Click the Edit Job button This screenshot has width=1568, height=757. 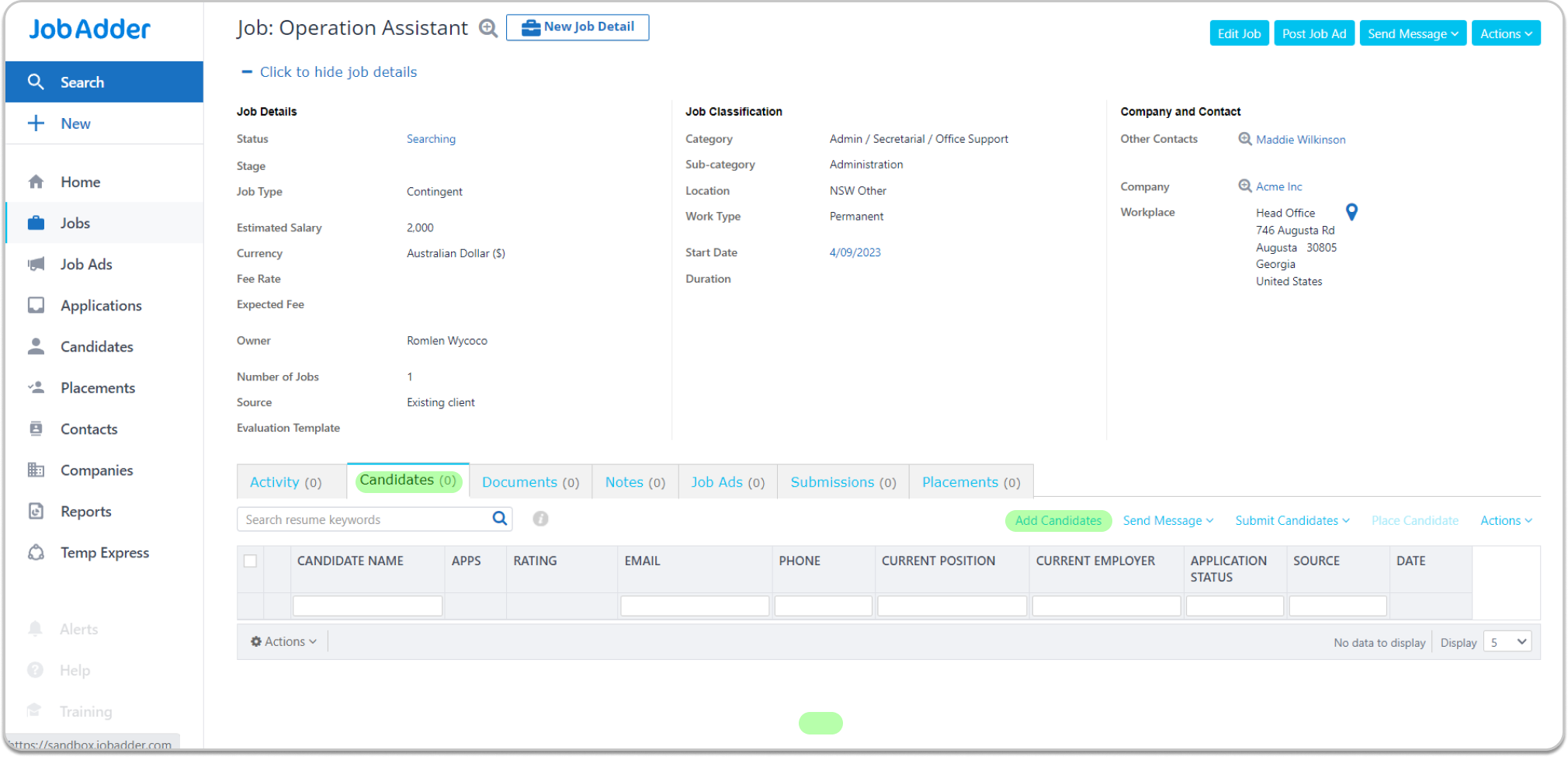(x=1238, y=33)
